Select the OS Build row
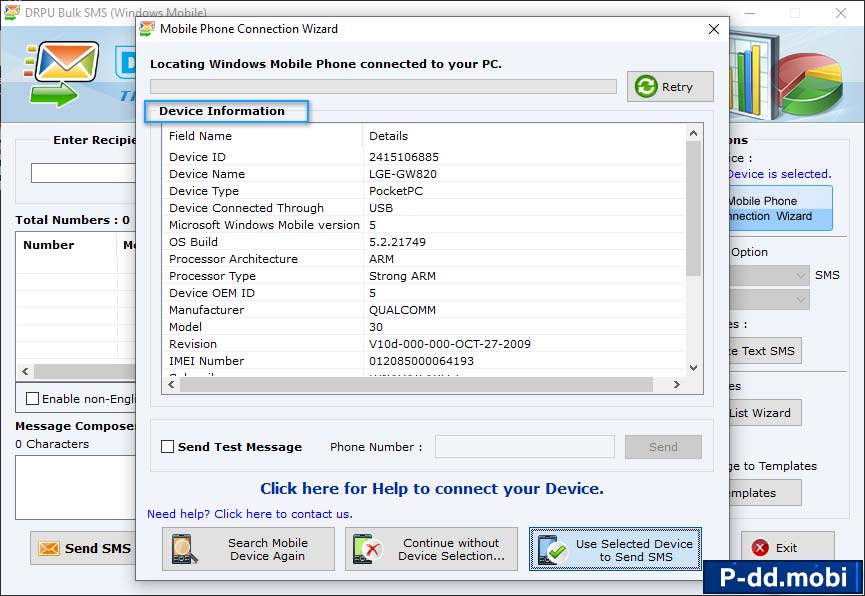Viewport: 865px width, 596px height. pyautogui.click(x=424, y=242)
